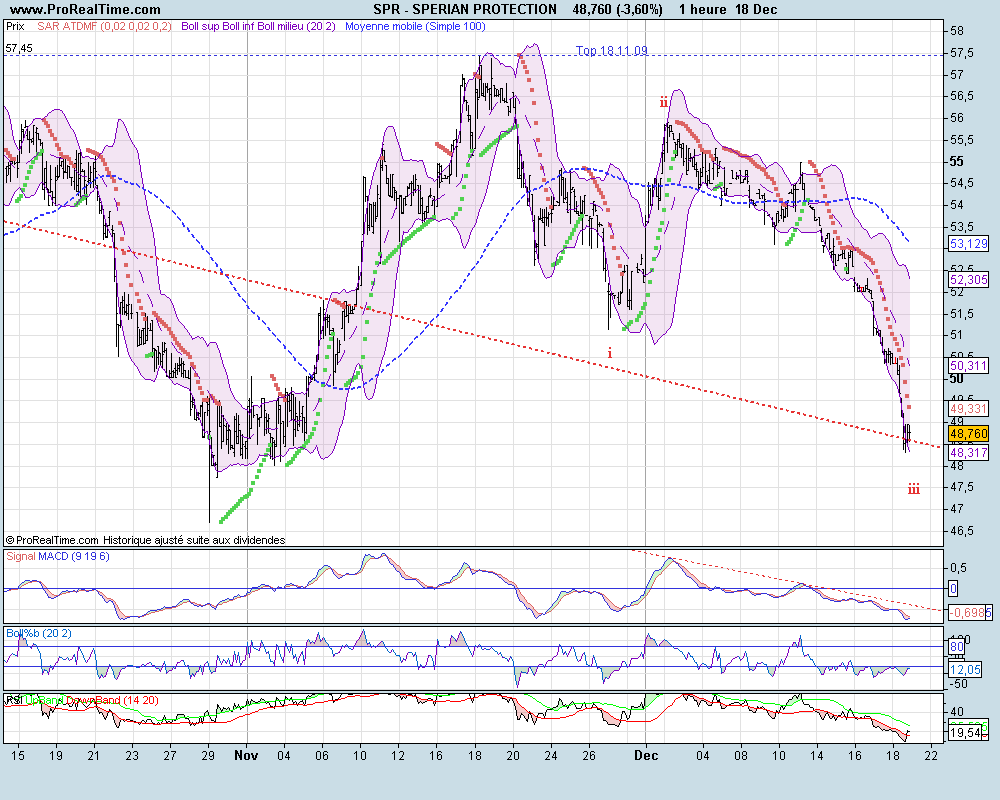Select the 12,05 Boll%b value tag
This screenshot has height=800, width=1000.
coord(965,670)
